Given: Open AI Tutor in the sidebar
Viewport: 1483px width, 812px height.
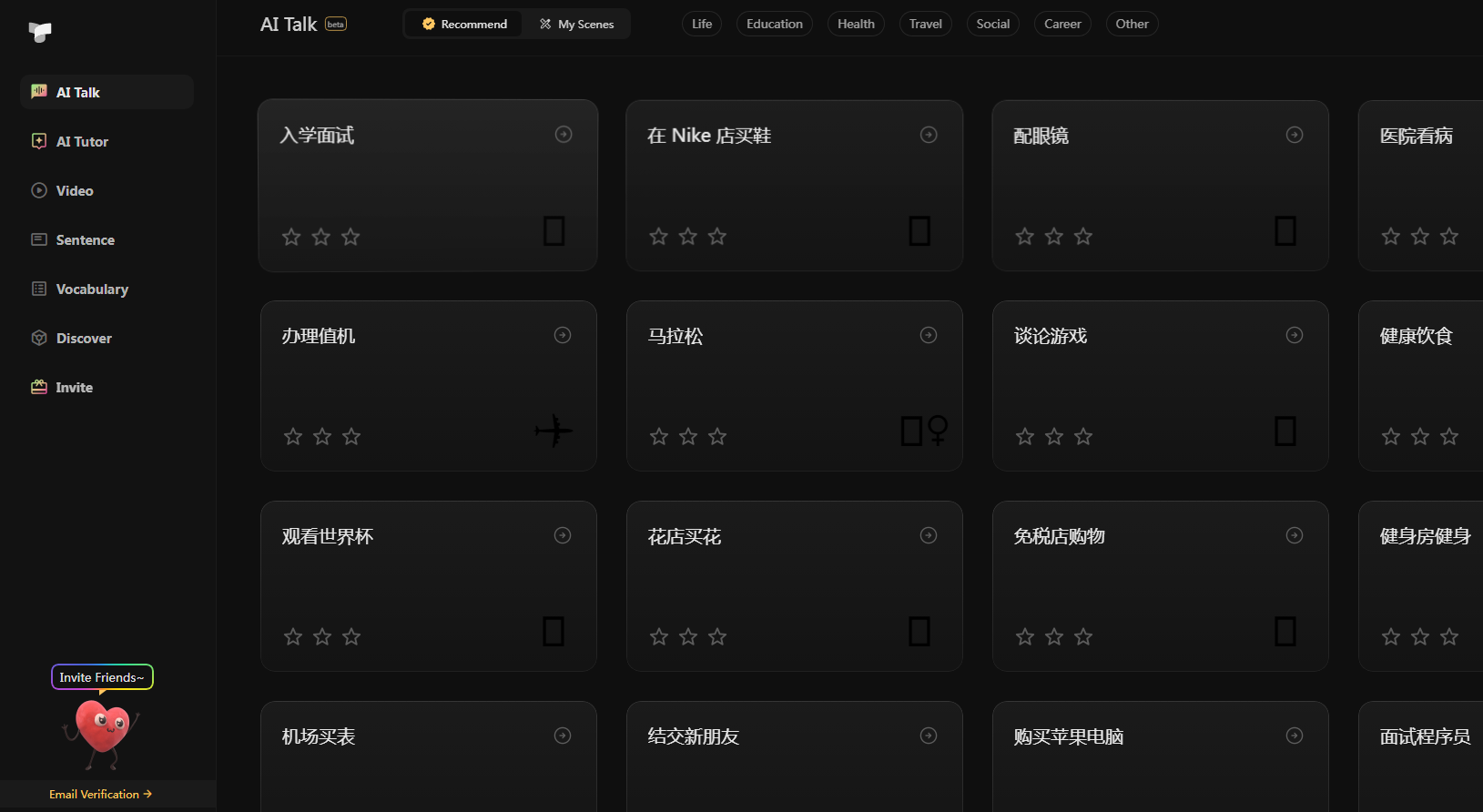Looking at the screenshot, I should 107,141.
